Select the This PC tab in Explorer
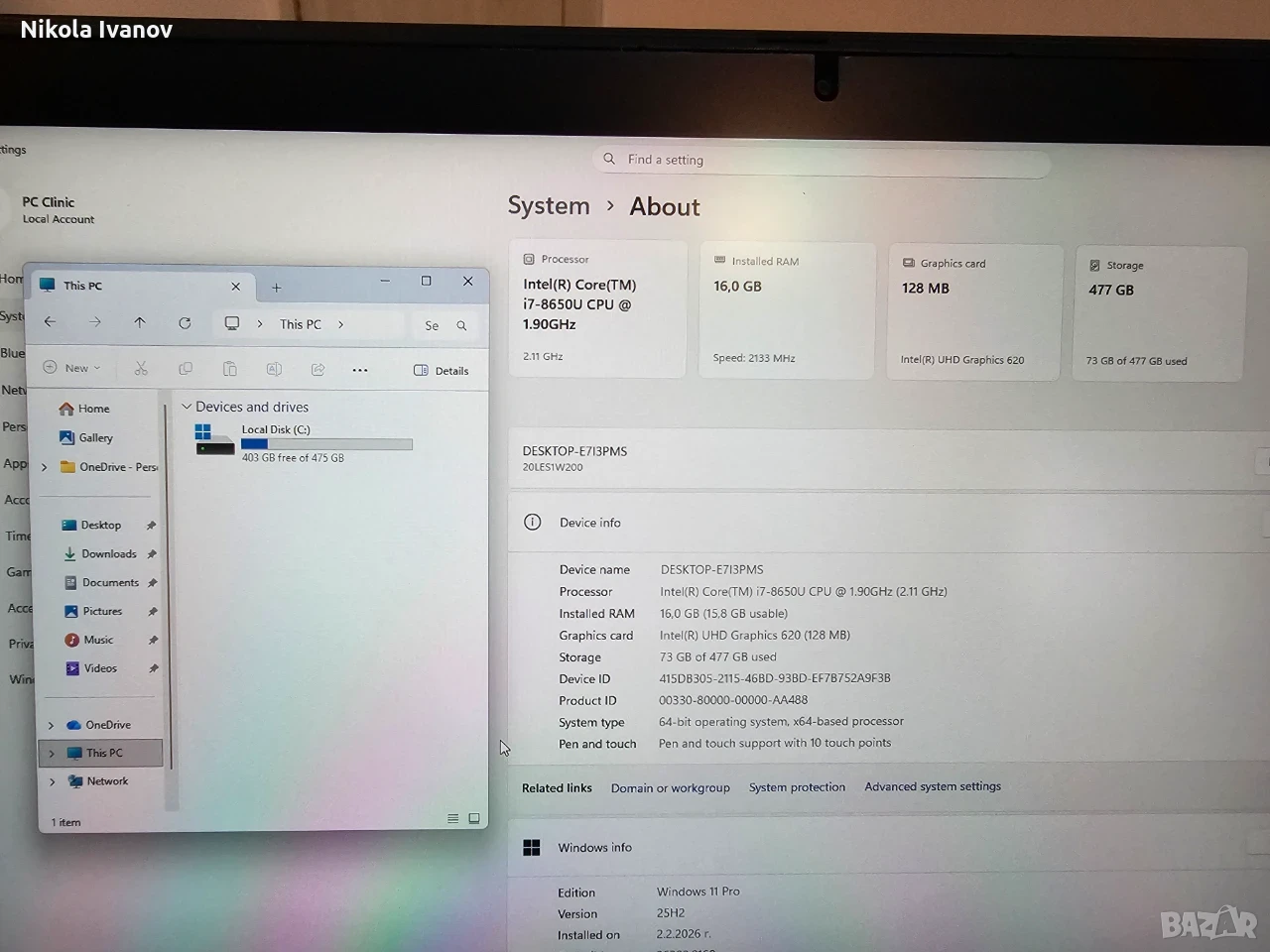 point(141,286)
